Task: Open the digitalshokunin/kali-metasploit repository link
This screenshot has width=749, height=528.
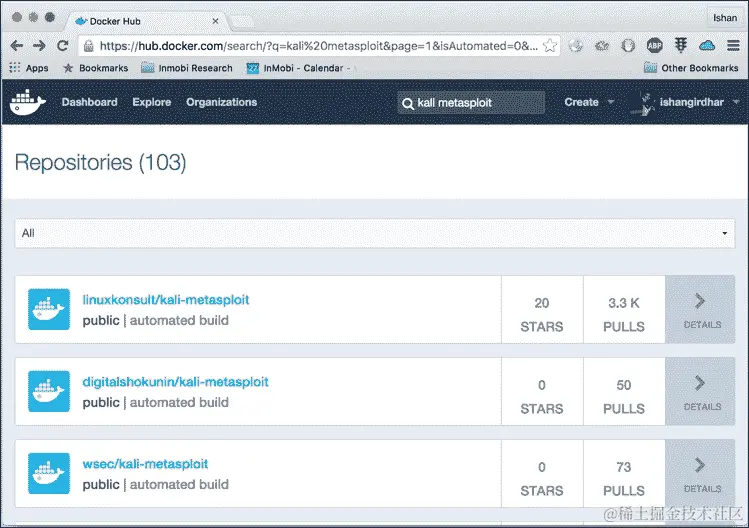Action: (175, 382)
